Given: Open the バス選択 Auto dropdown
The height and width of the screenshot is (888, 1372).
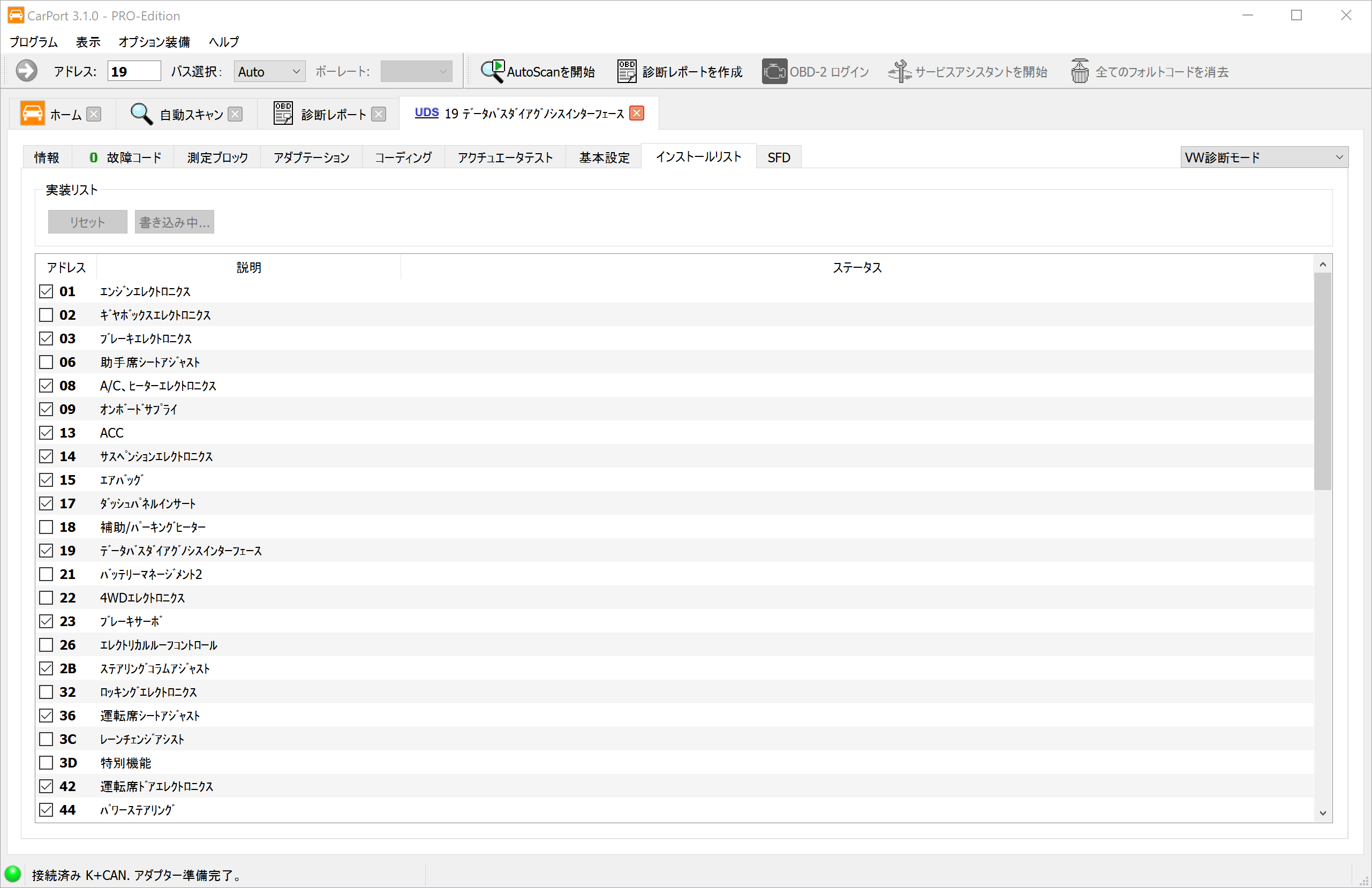Looking at the screenshot, I should tap(269, 72).
